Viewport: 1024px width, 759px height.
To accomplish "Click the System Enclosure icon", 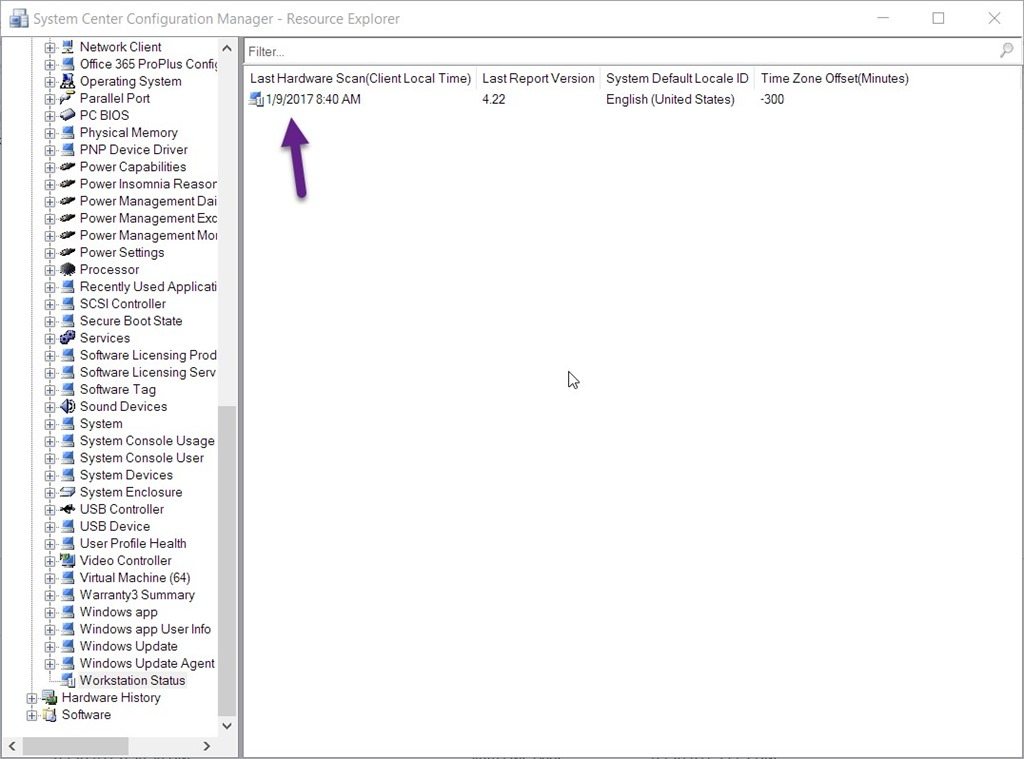I will [x=67, y=492].
